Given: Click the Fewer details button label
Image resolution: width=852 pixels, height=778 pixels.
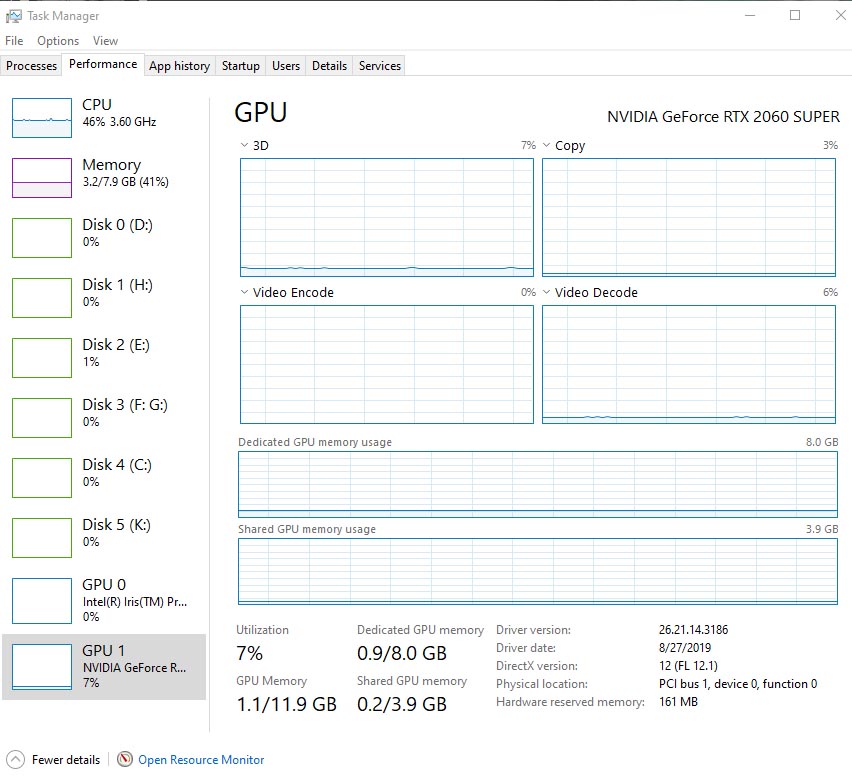Looking at the screenshot, I should 66,760.
